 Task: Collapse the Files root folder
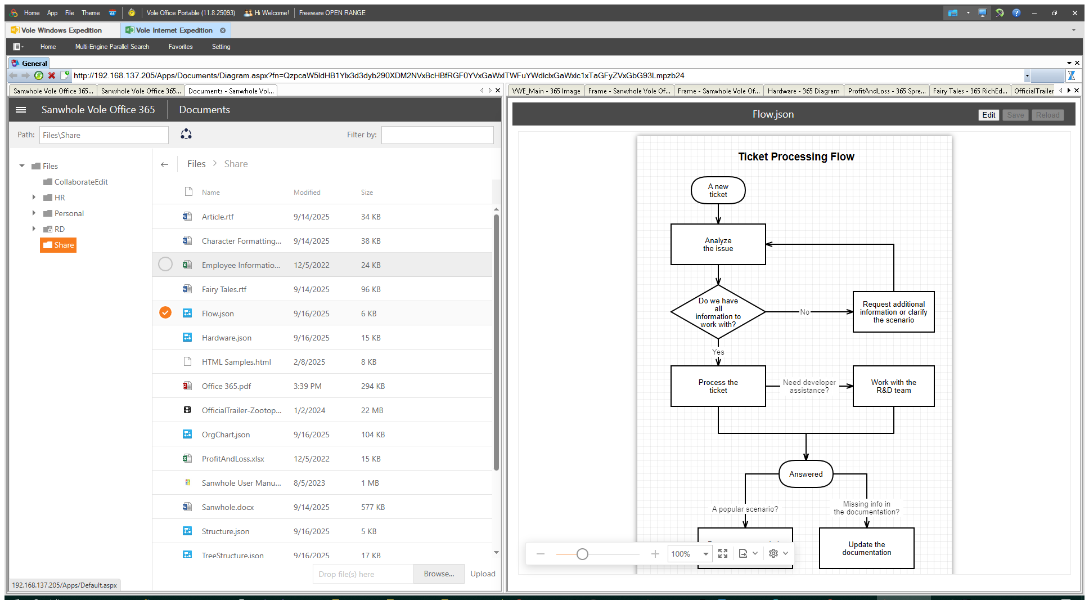(x=22, y=166)
